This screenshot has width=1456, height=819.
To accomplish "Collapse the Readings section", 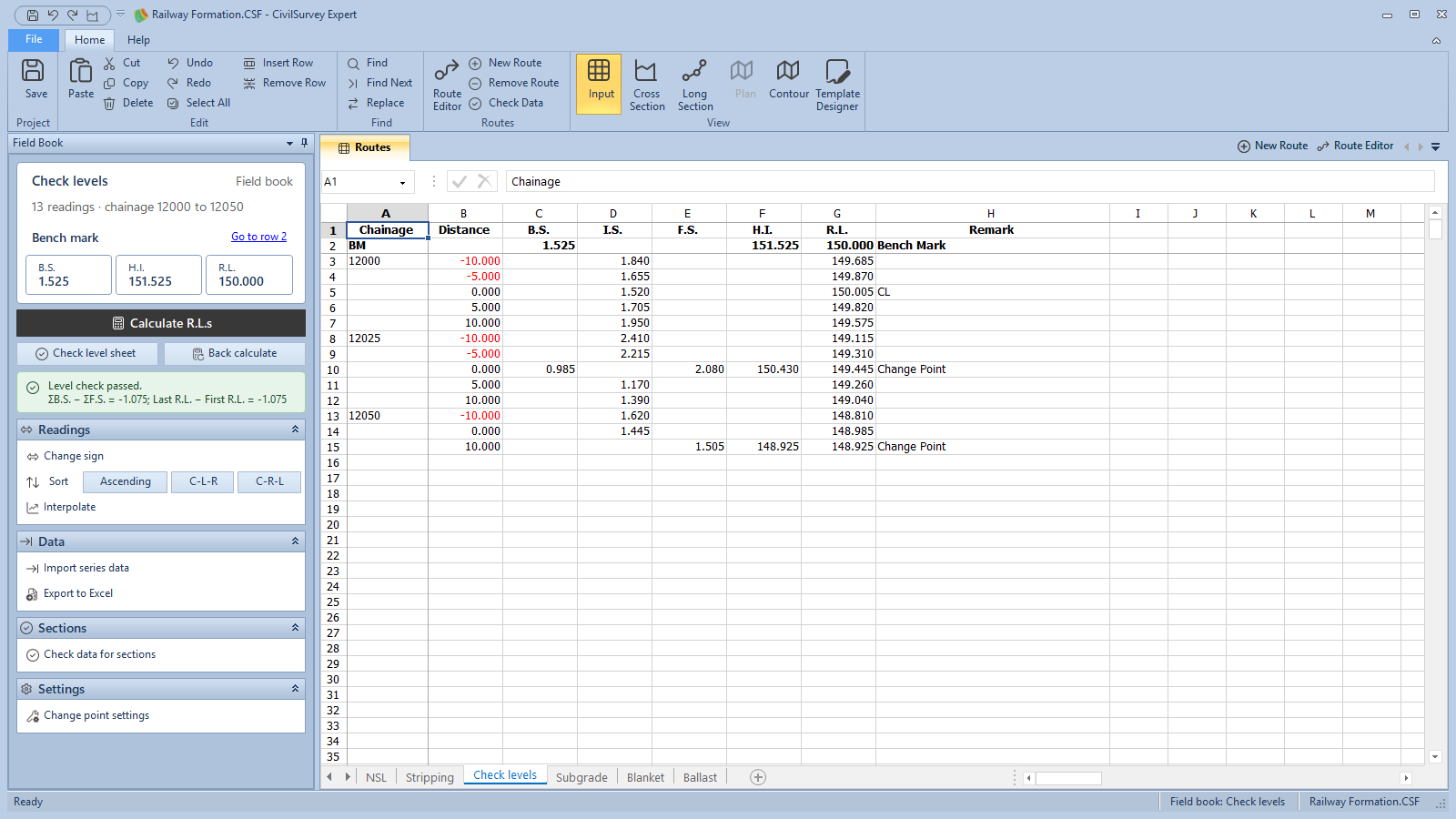I will (x=295, y=430).
